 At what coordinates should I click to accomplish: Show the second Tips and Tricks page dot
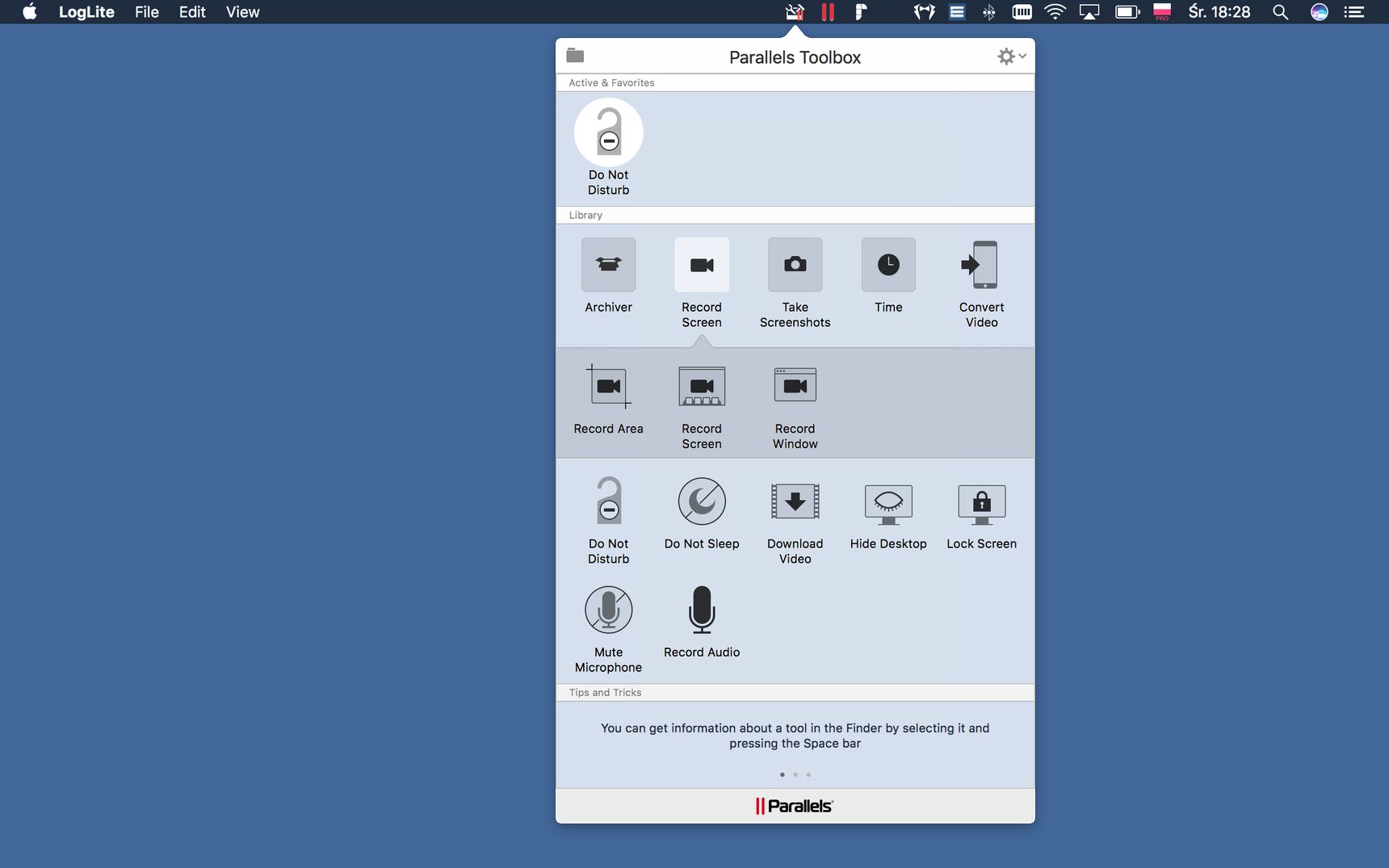pos(795,774)
